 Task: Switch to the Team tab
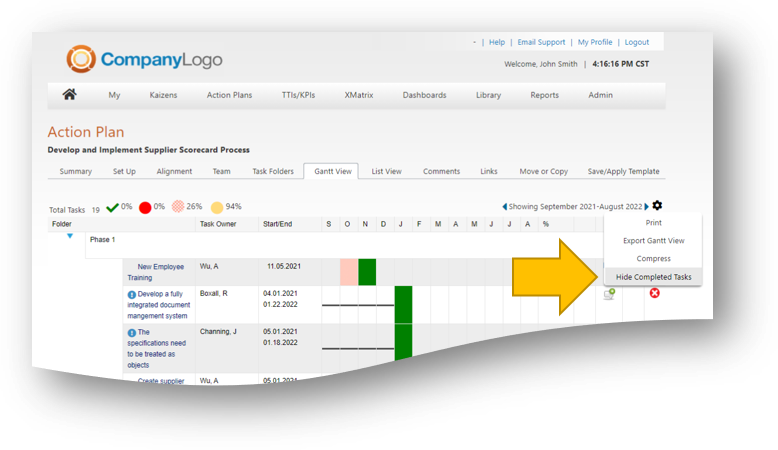(x=221, y=171)
